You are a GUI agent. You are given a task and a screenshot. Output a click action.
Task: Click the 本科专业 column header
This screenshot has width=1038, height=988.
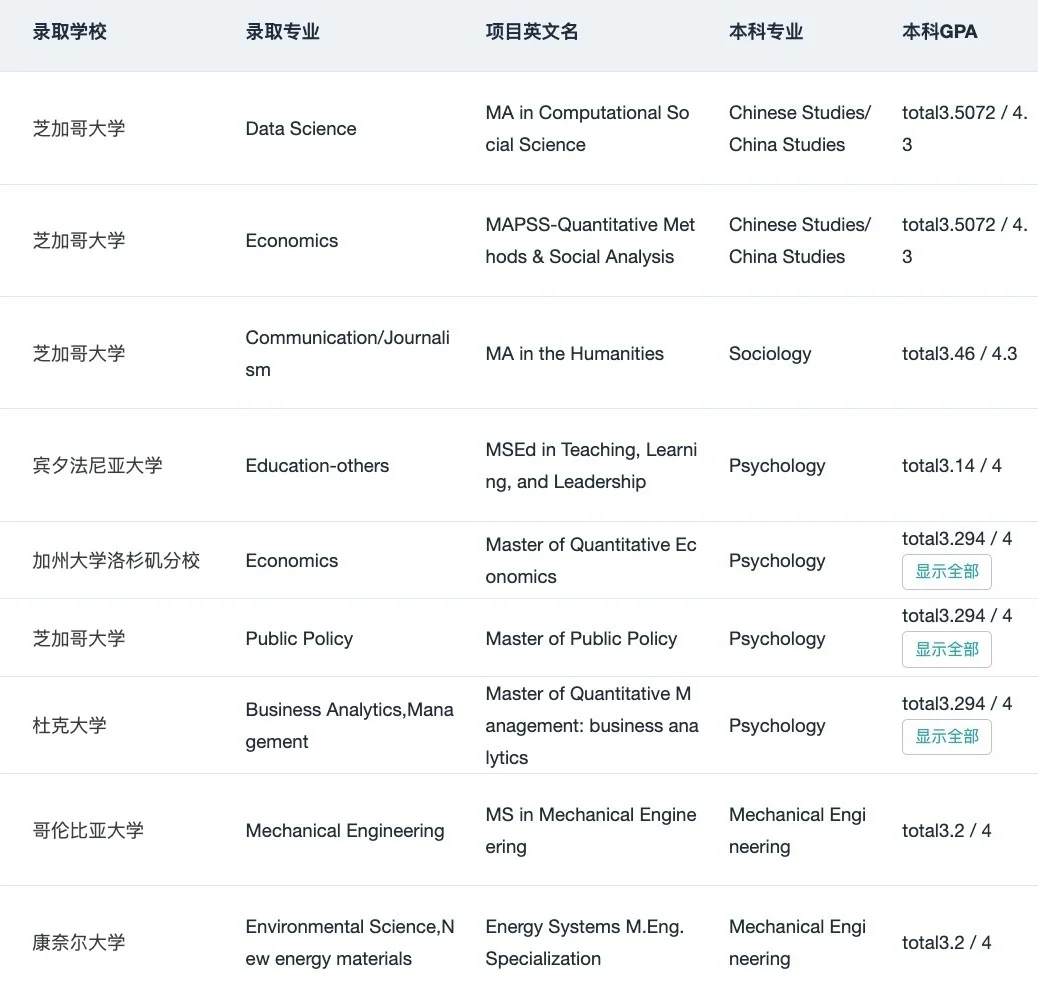tap(766, 32)
